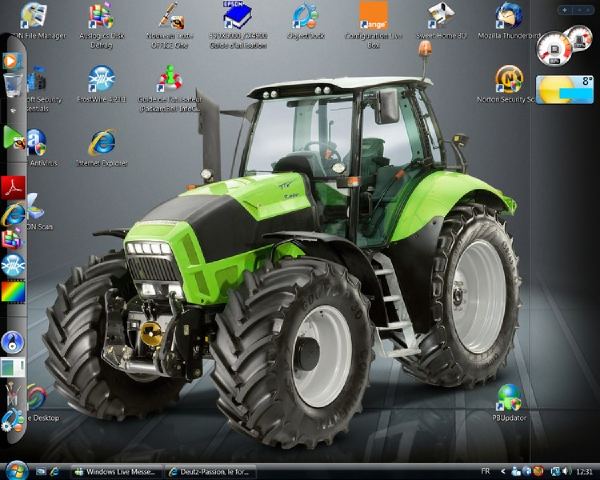Open the Recycle Bin in the dock
This screenshot has height=480, width=600.
point(13,85)
